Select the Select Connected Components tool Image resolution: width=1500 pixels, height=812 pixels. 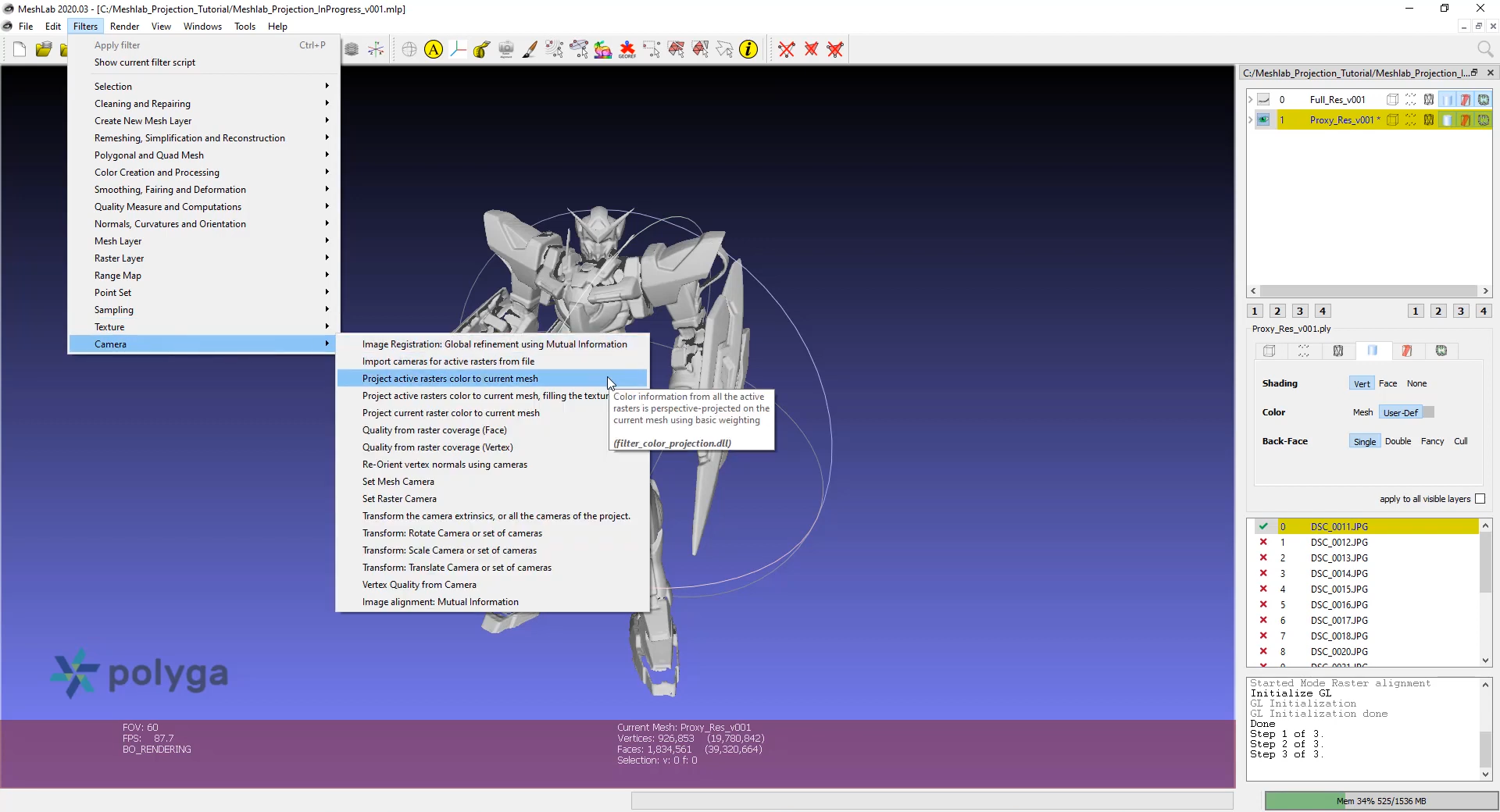pos(700,50)
